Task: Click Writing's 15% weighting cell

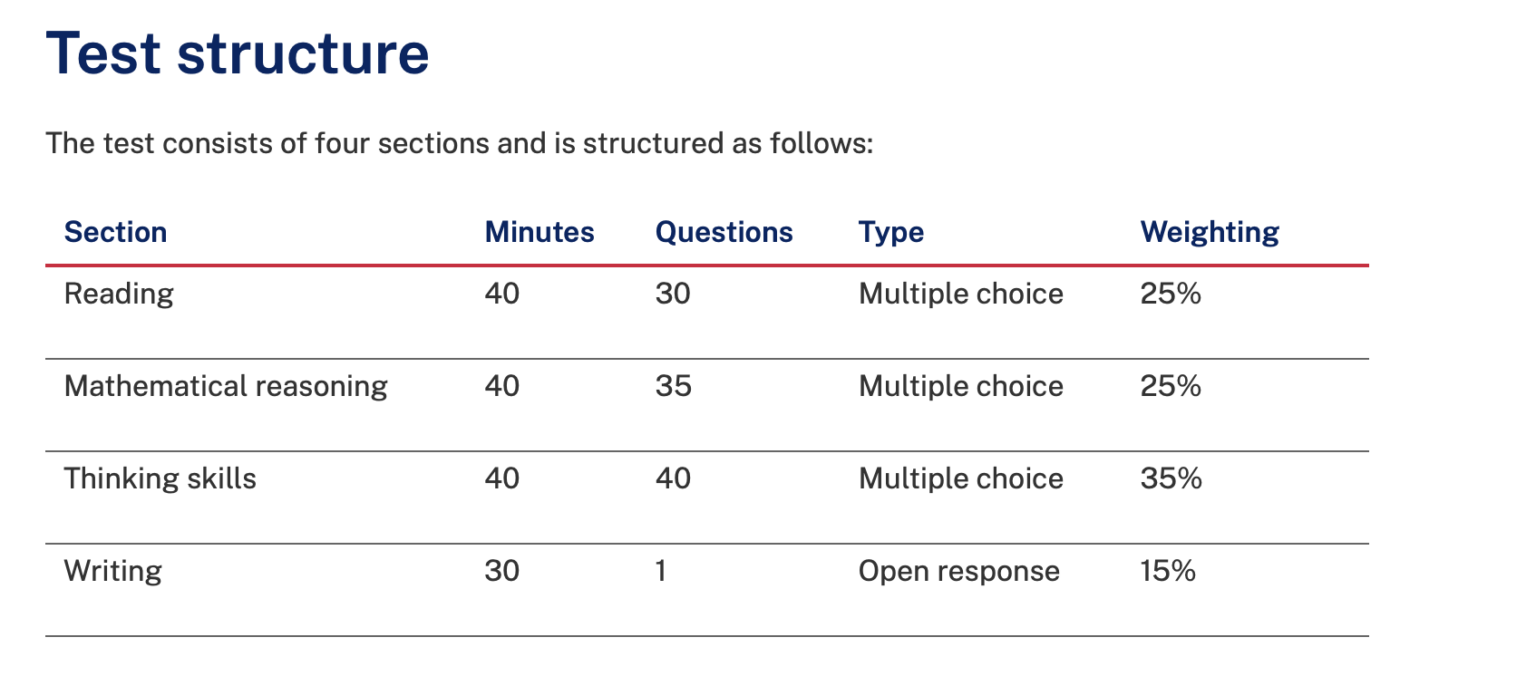Action: coord(1167,571)
